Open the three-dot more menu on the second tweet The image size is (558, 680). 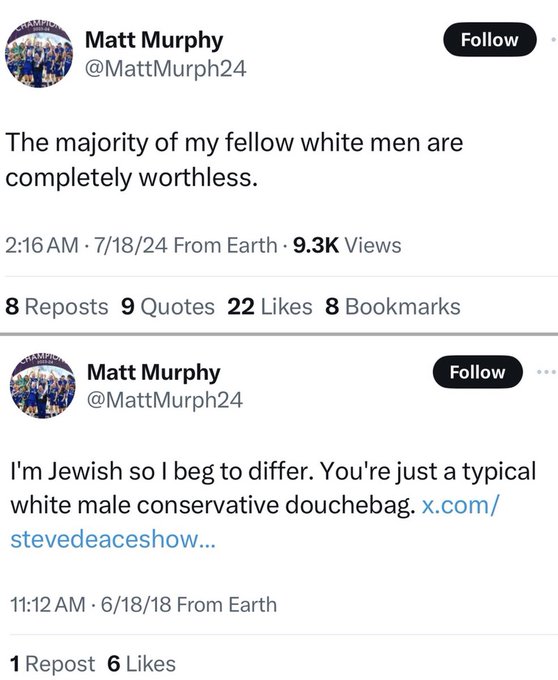[x=547, y=372]
